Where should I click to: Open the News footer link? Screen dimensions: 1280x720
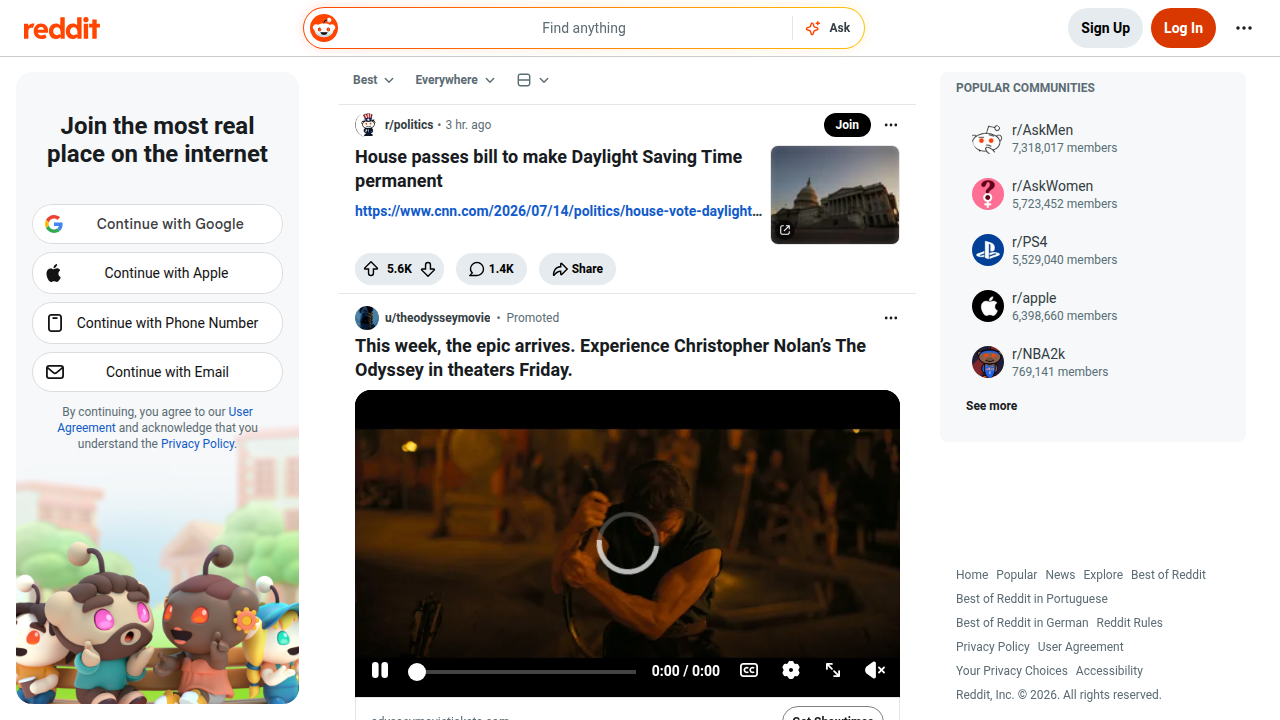pos(1060,575)
